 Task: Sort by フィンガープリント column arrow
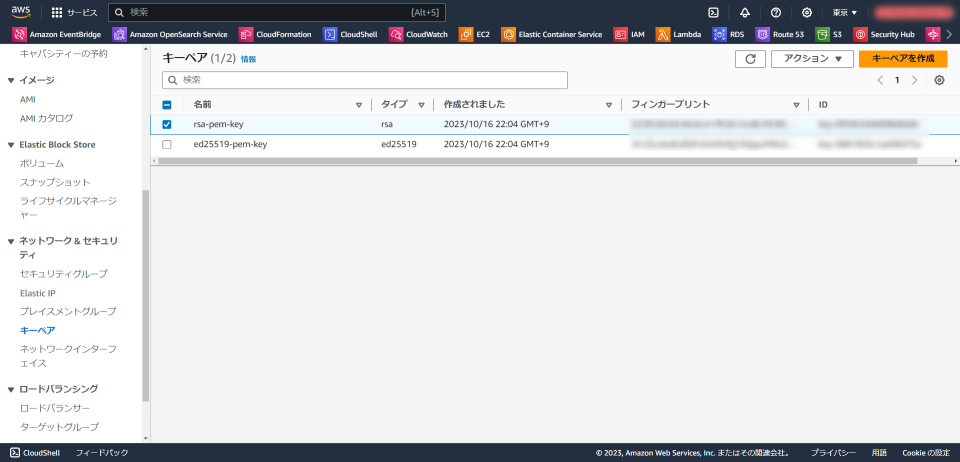coord(796,105)
